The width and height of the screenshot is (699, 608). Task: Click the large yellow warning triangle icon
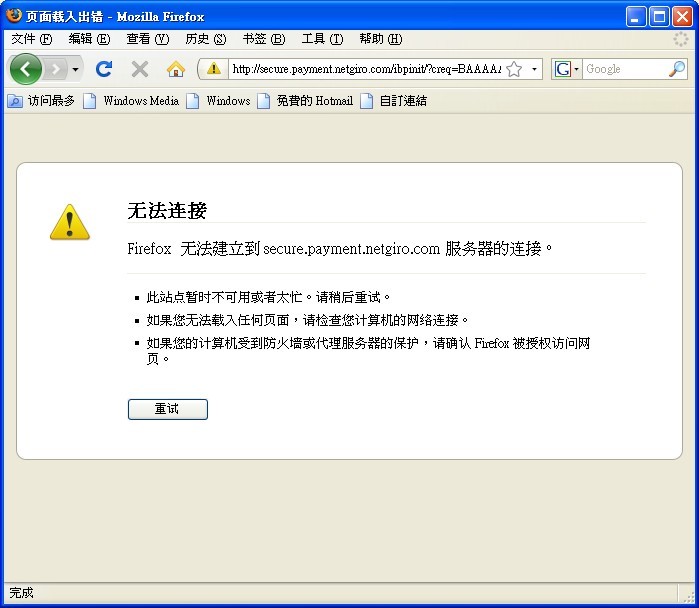coord(70,222)
